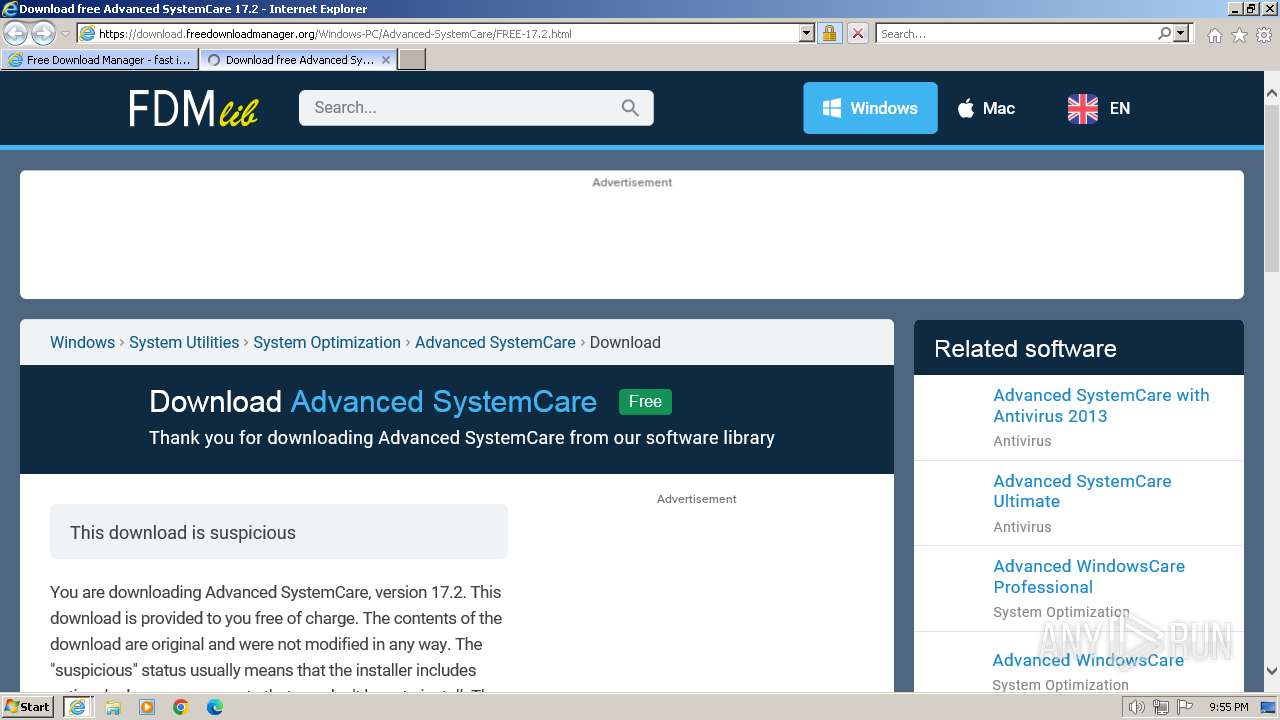
Task: Open the Favorites star icon
Action: point(1239,35)
